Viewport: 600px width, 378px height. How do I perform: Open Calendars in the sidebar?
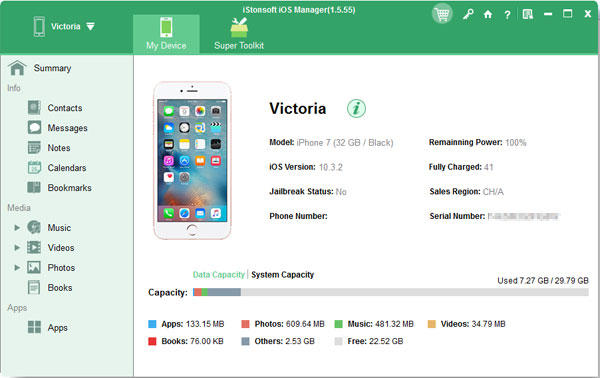click(67, 168)
